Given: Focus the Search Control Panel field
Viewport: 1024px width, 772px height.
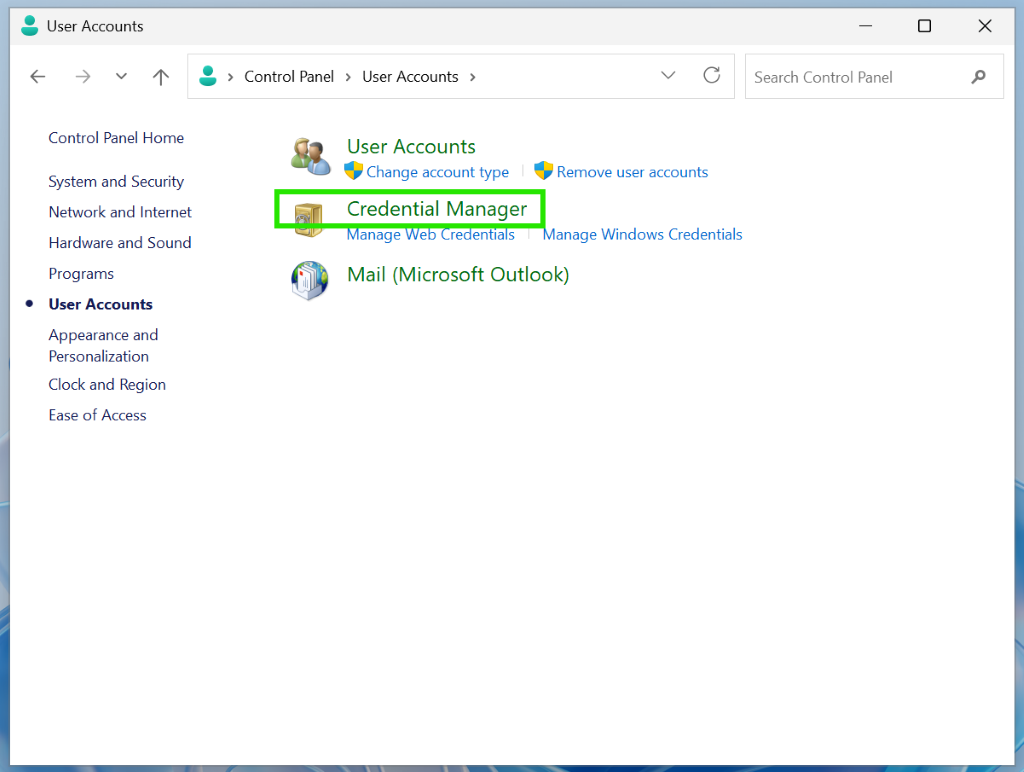Looking at the screenshot, I should [x=874, y=77].
